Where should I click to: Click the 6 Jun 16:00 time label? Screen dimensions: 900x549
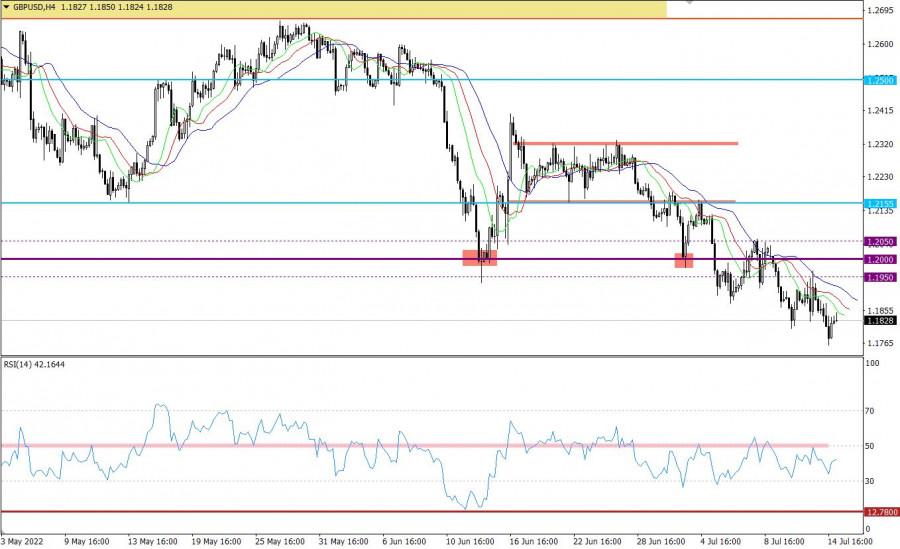pyautogui.click(x=405, y=542)
